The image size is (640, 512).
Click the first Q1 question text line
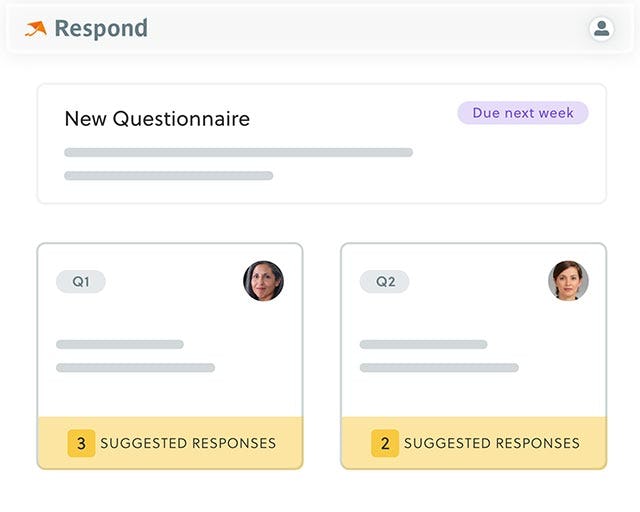120,345
